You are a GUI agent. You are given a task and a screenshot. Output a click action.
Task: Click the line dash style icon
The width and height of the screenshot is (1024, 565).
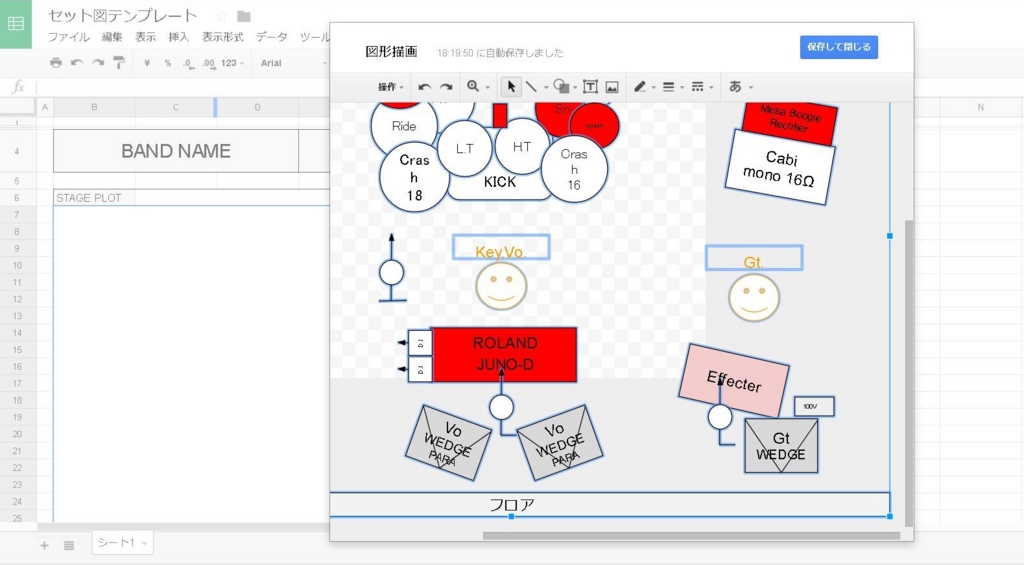pos(697,87)
